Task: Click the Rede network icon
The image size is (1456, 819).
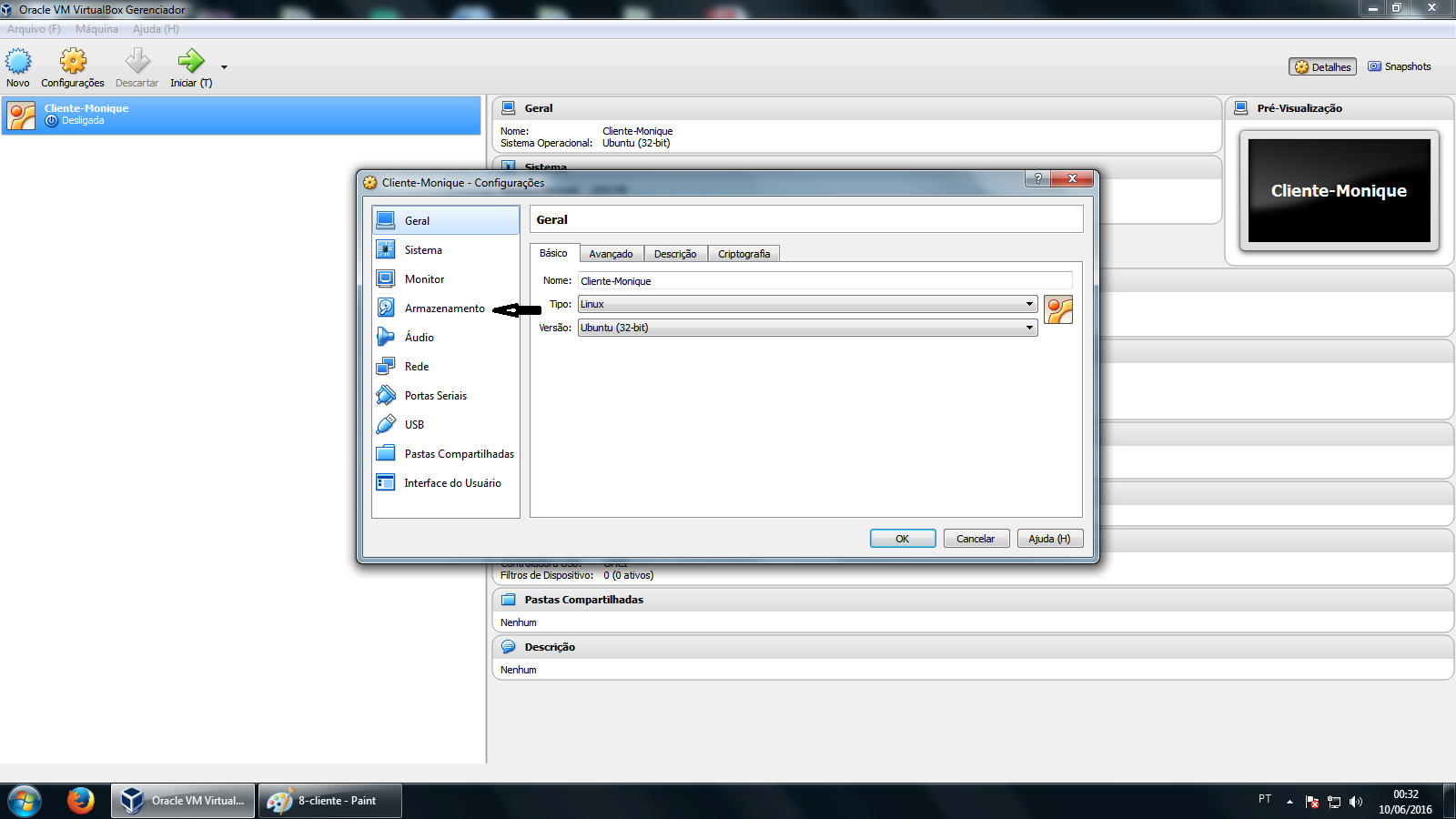Action: click(386, 366)
